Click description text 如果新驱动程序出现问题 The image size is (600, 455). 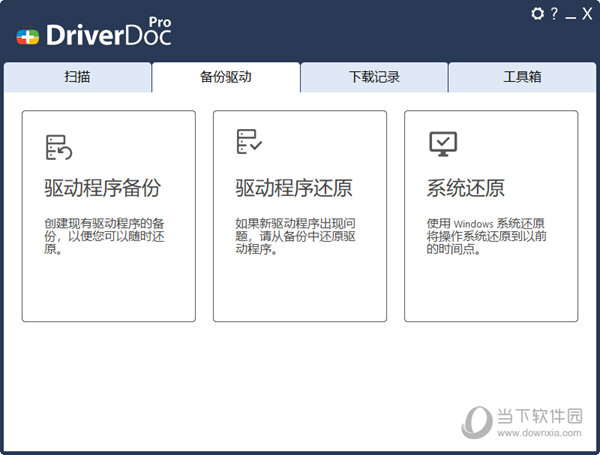(x=295, y=236)
